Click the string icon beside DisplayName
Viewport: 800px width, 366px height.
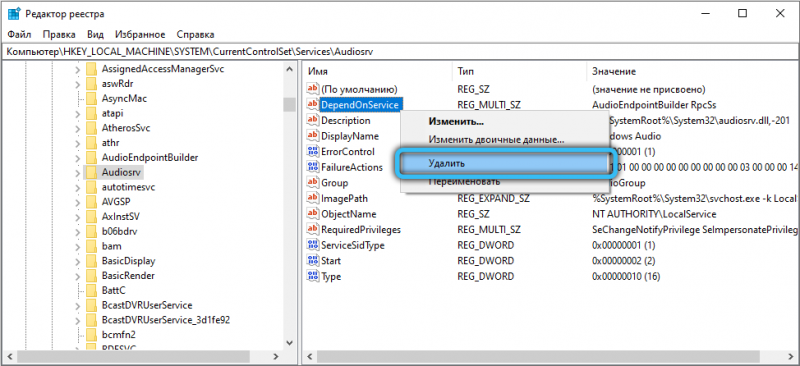[312, 136]
